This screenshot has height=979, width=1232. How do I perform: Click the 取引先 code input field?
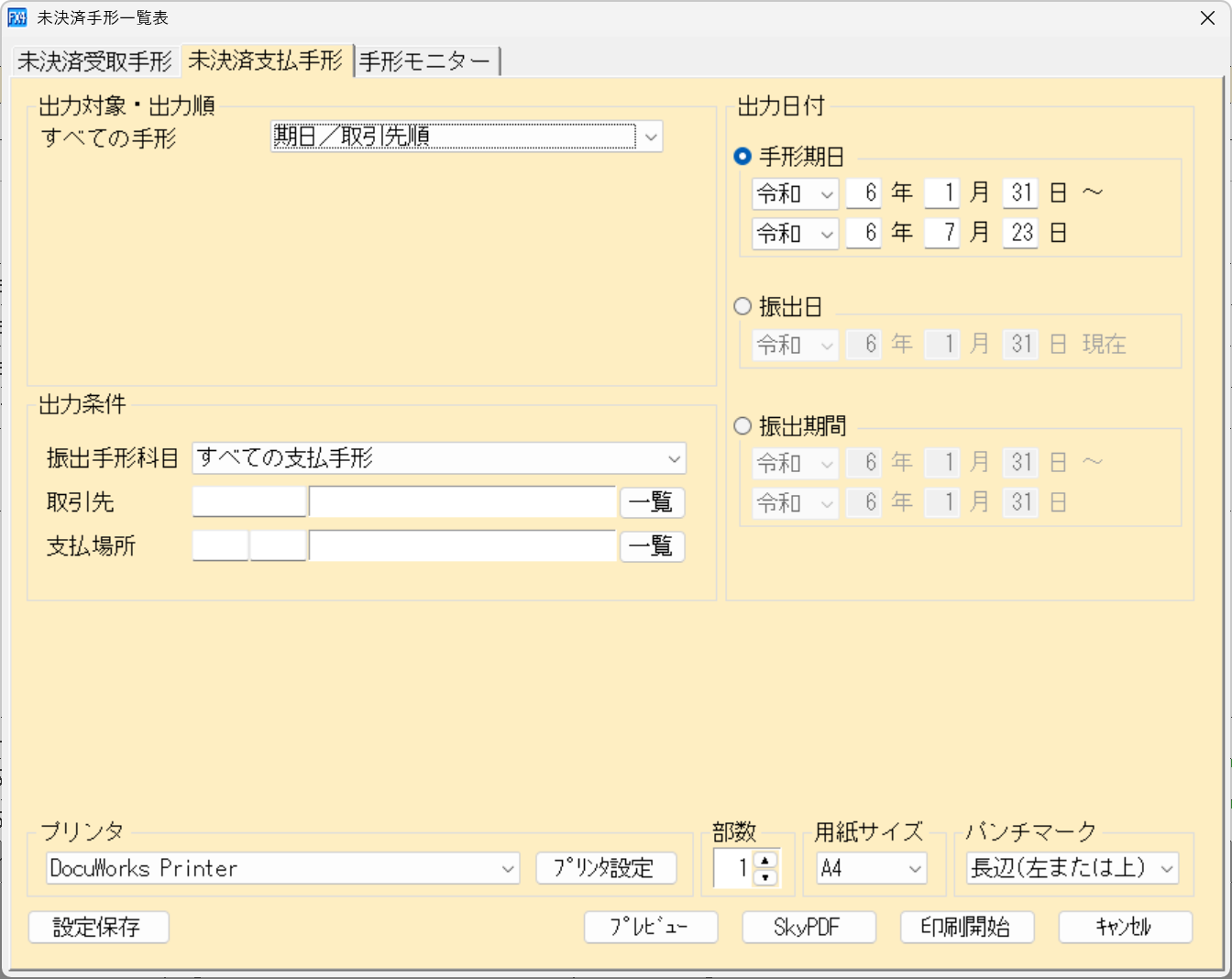click(x=248, y=502)
